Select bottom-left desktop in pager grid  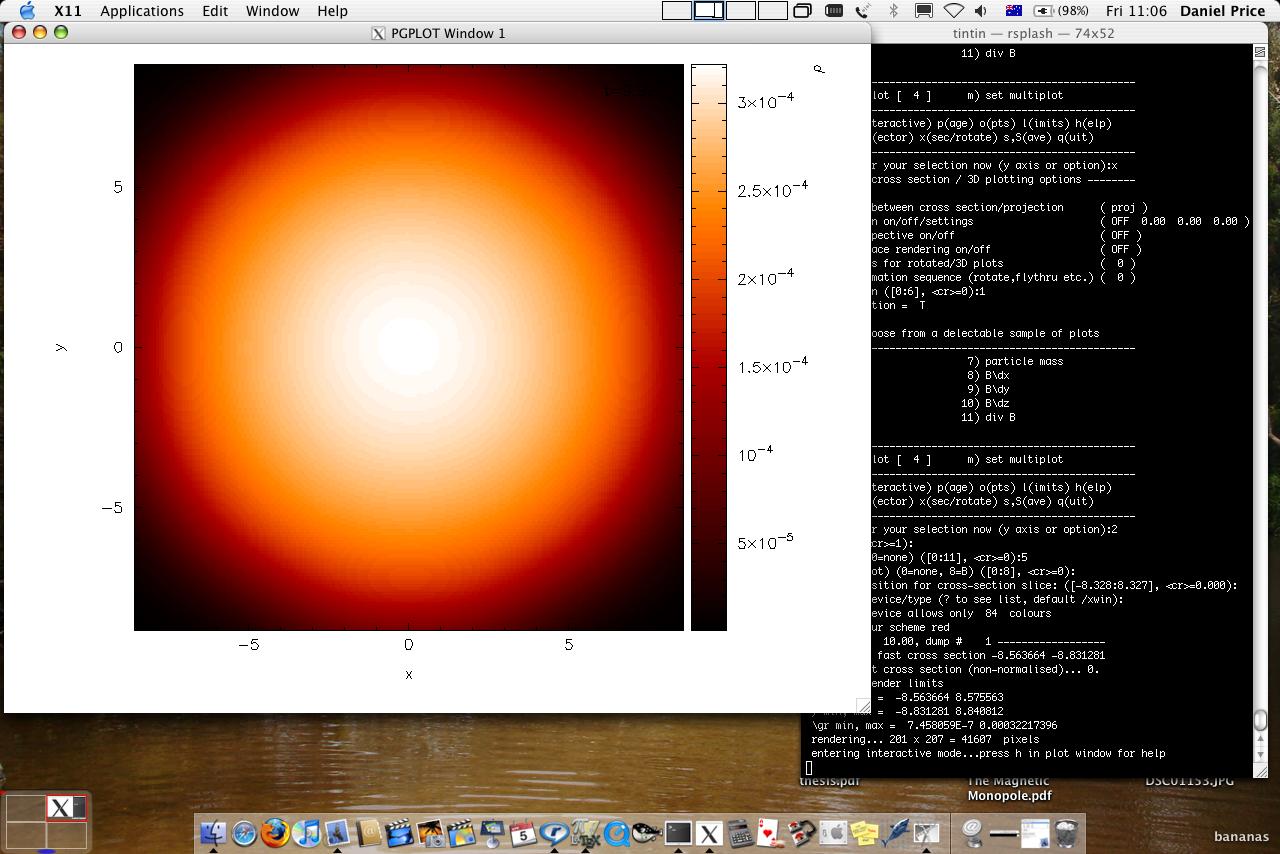(25, 834)
